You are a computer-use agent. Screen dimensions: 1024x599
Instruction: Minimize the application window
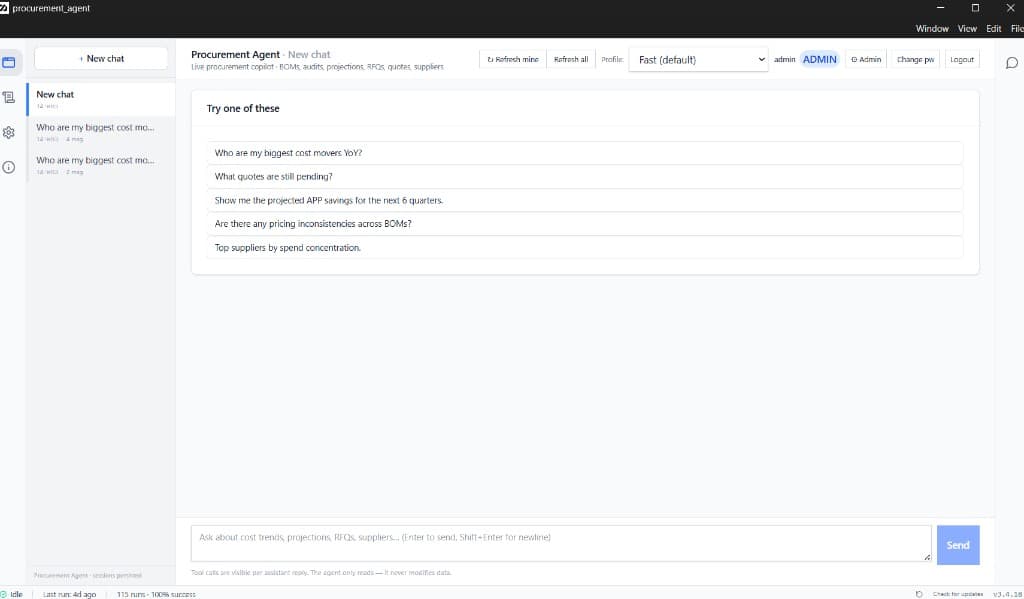940,8
